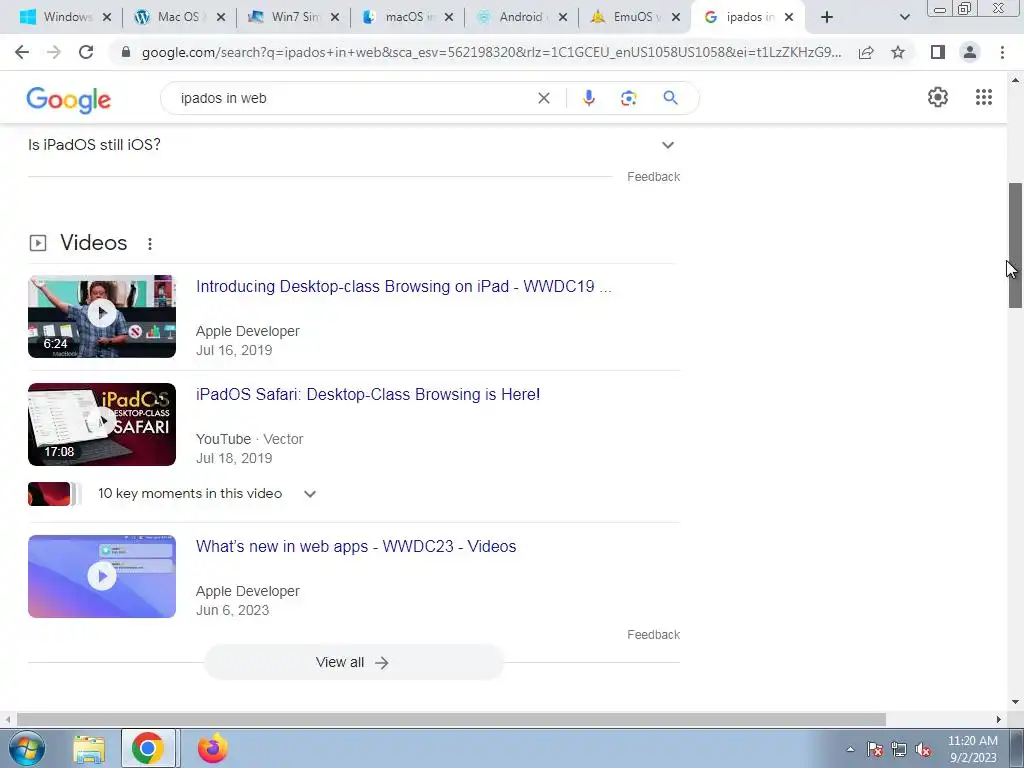View site information via lock icon
The height and width of the screenshot is (768, 1024).
pos(126,52)
